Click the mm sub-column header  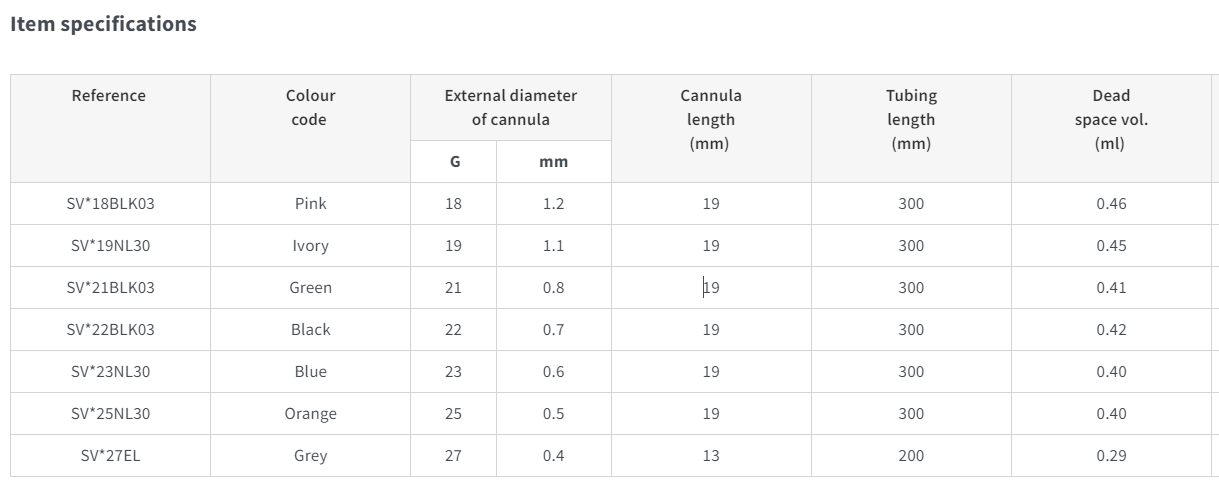click(x=554, y=162)
